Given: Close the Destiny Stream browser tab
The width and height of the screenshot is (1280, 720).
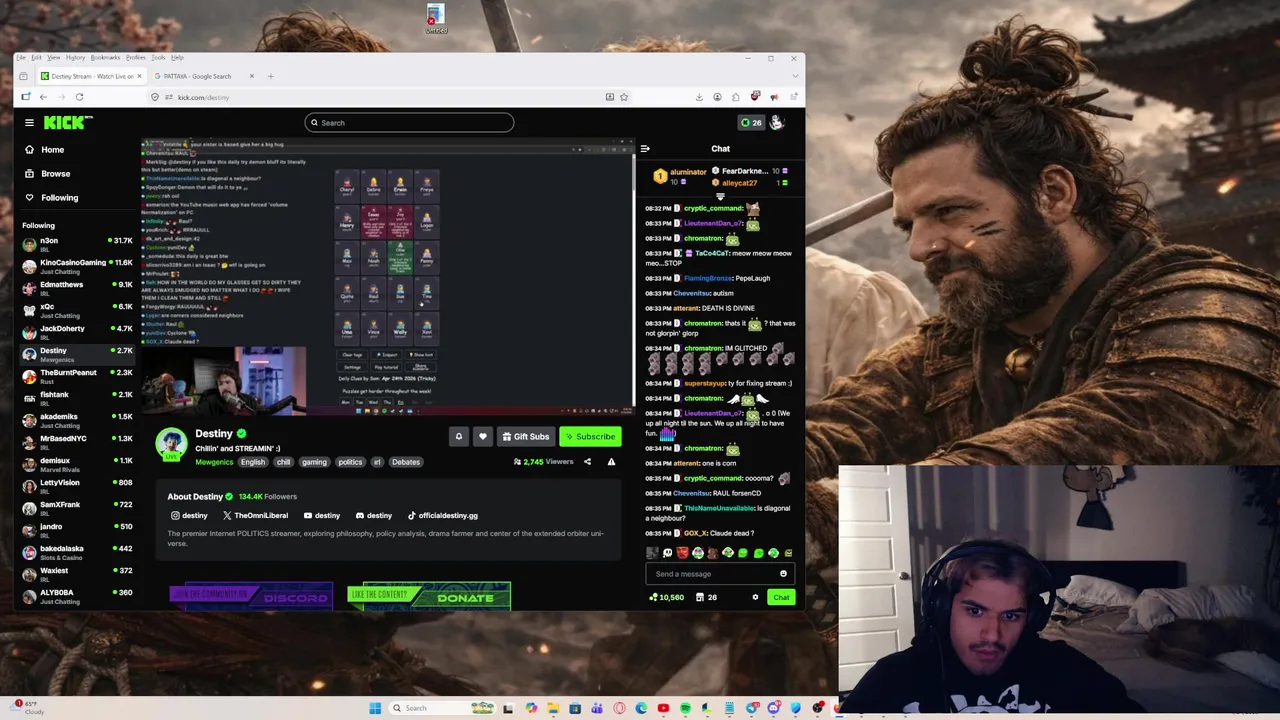Looking at the screenshot, I should point(140,76).
